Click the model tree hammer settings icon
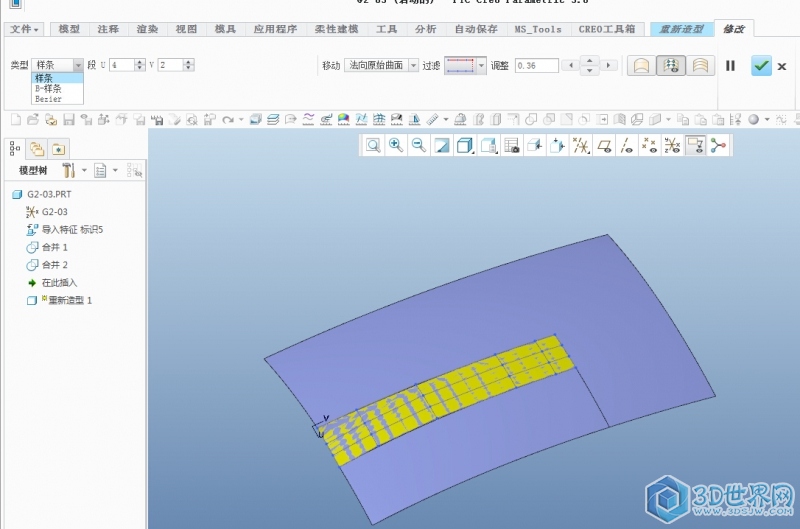800x529 pixels. click(68, 170)
